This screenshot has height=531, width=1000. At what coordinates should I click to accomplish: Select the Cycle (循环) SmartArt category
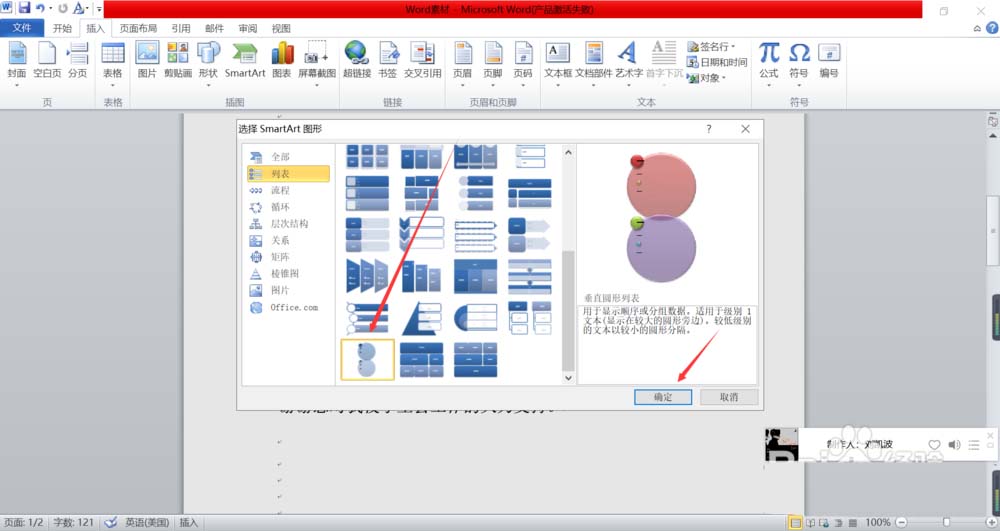tap(288, 207)
